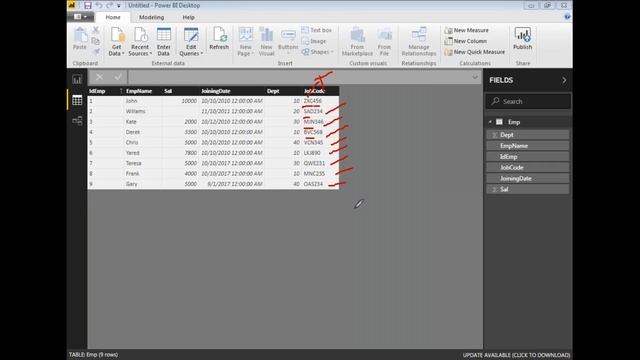Cancel the formula with the X icon
The width and height of the screenshot is (640, 360).
(x=99, y=77)
